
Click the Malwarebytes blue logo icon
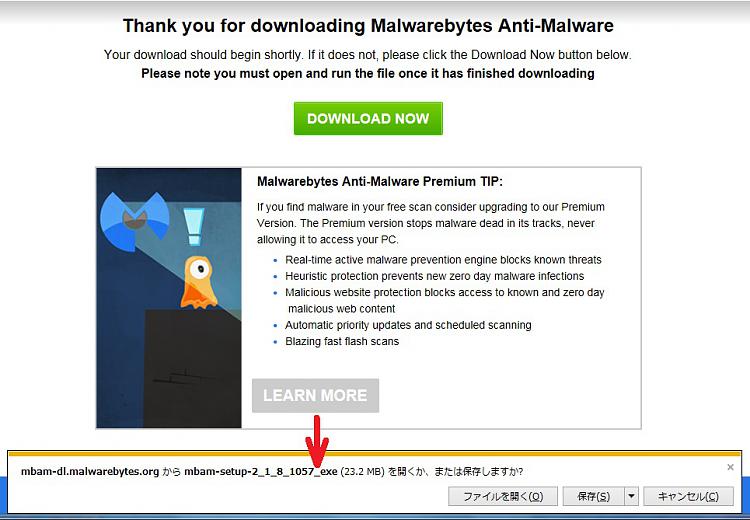[135, 222]
